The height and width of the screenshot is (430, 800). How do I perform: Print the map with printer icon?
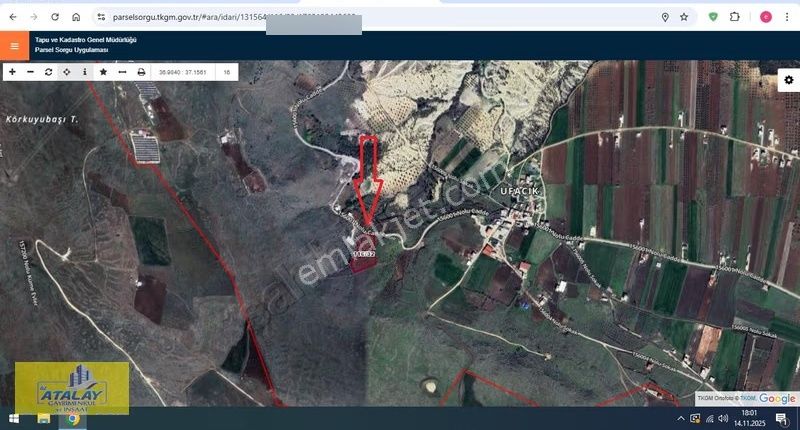click(141, 72)
